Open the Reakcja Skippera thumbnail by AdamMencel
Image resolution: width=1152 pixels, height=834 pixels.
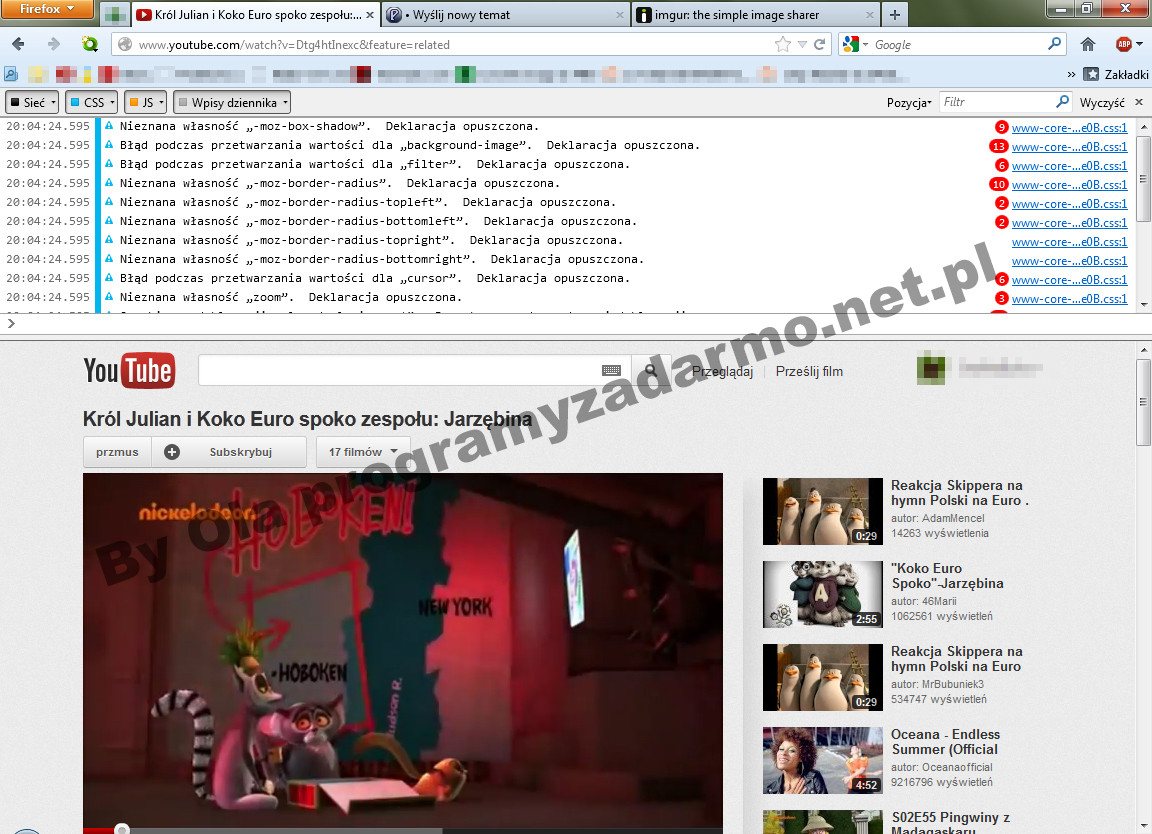point(822,511)
